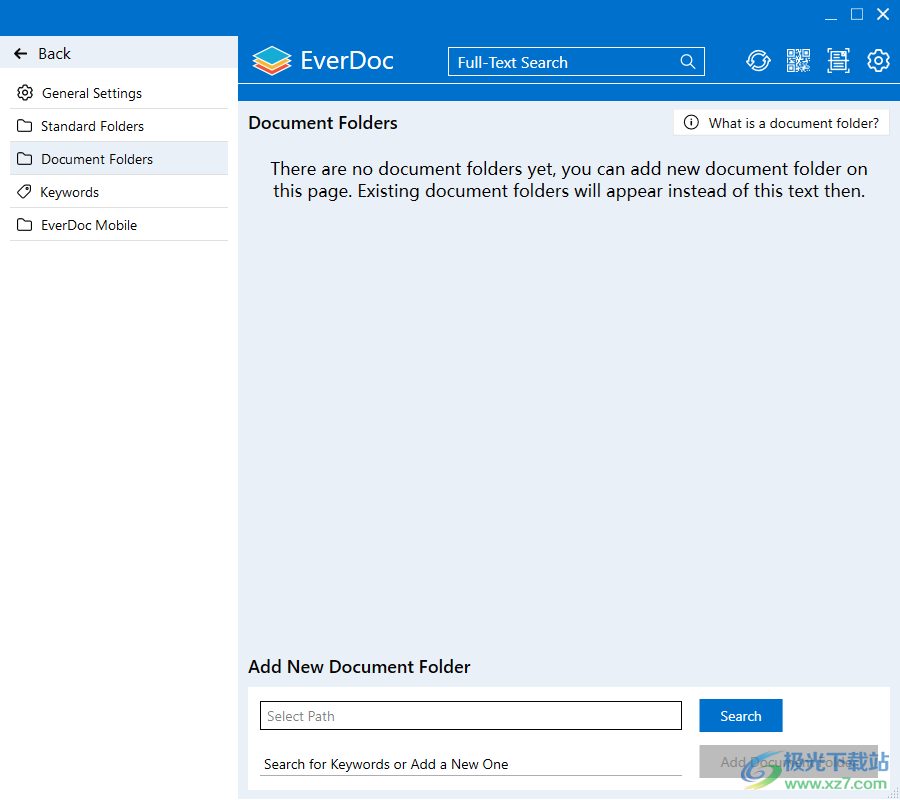900x800 pixels.
Task: Open What is a document folder help
Action: tap(781, 123)
